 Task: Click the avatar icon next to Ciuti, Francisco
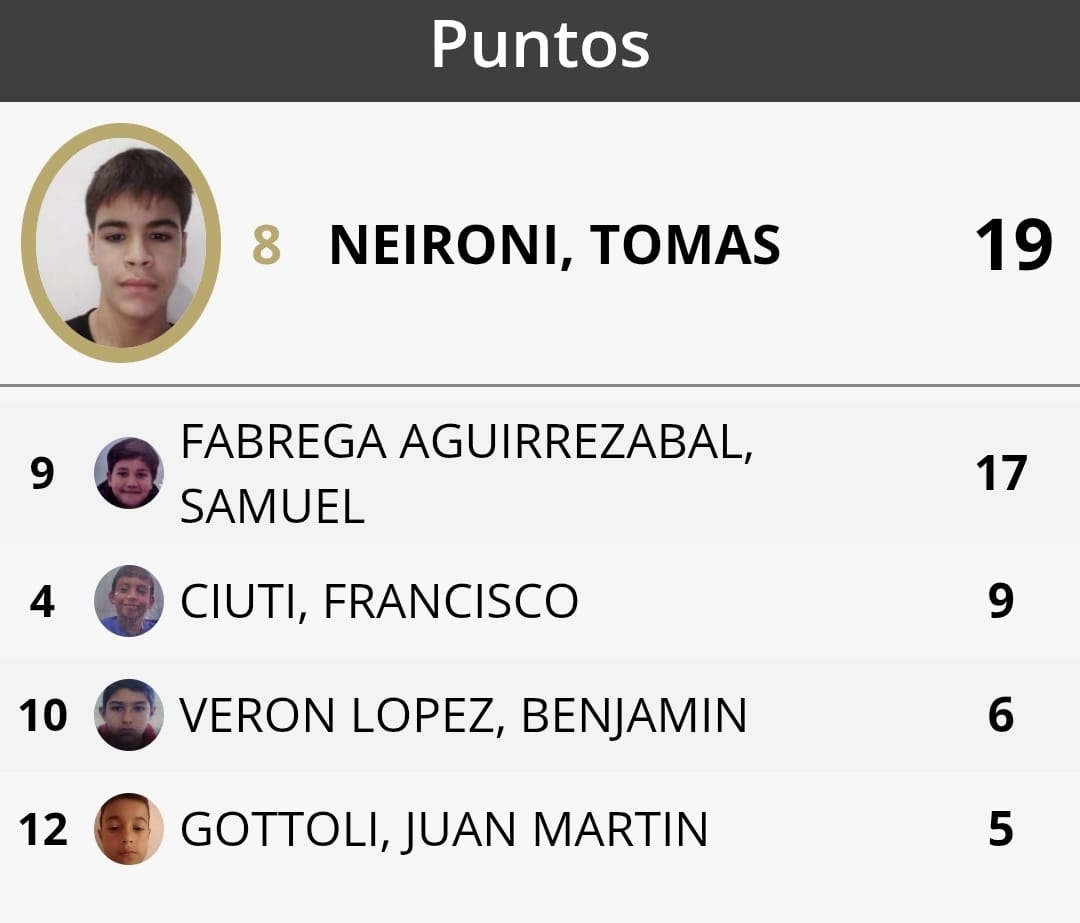click(129, 601)
